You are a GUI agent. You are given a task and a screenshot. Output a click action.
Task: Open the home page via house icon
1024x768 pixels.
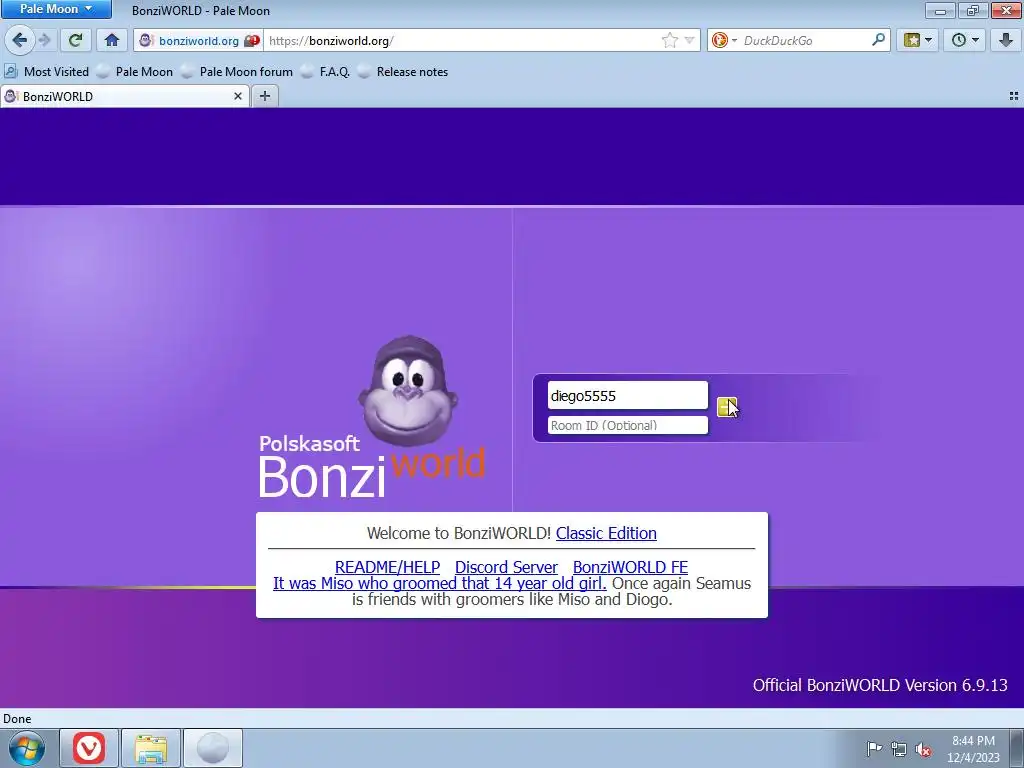112,40
